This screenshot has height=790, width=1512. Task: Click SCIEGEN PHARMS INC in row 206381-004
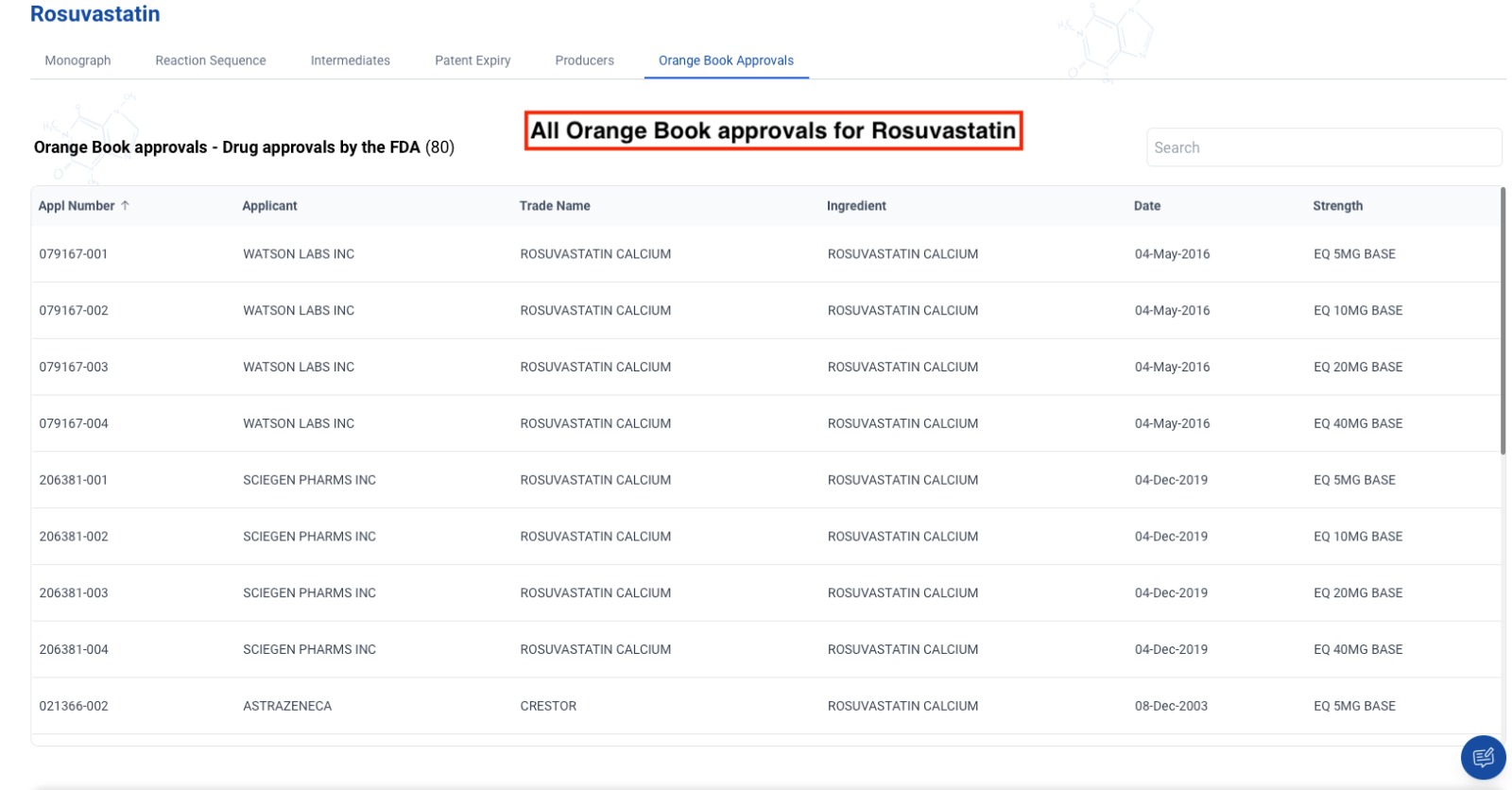[309, 650]
